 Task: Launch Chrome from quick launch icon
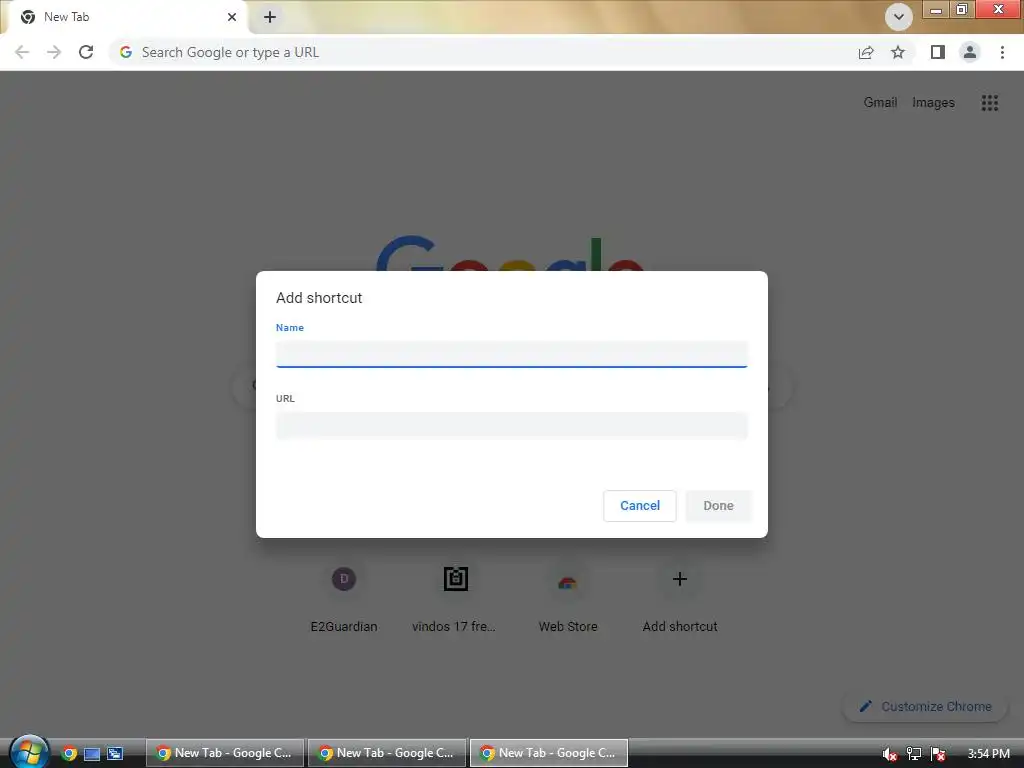point(69,753)
